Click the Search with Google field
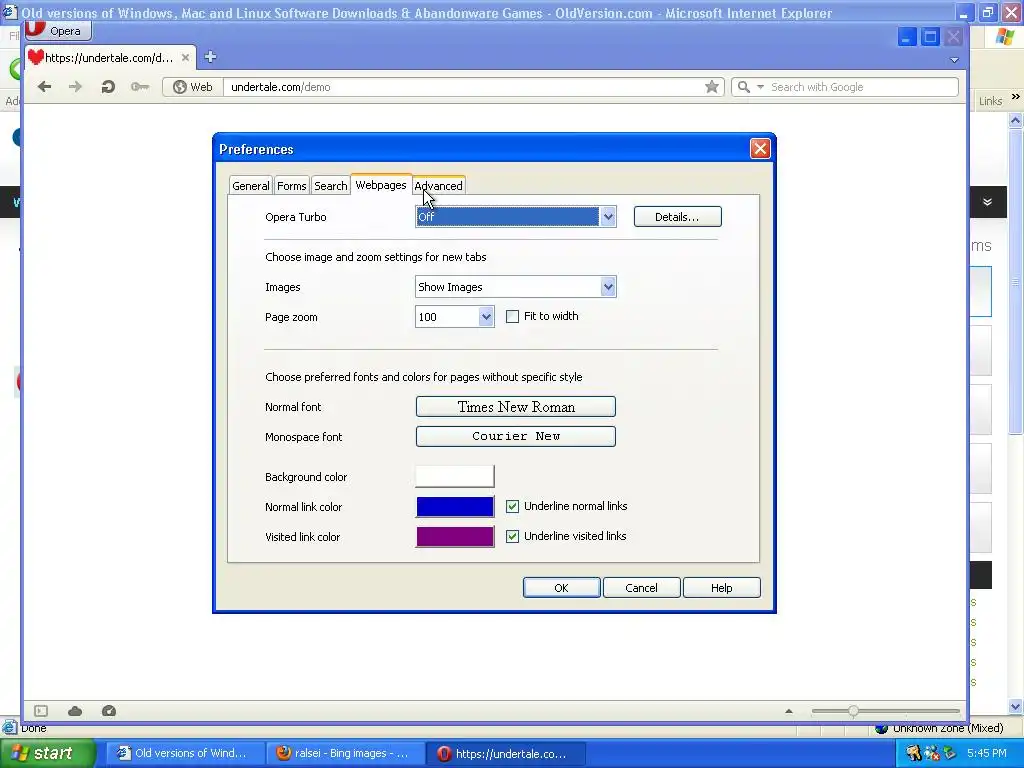This screenshot has height=768, width=1024. point(862,87)
